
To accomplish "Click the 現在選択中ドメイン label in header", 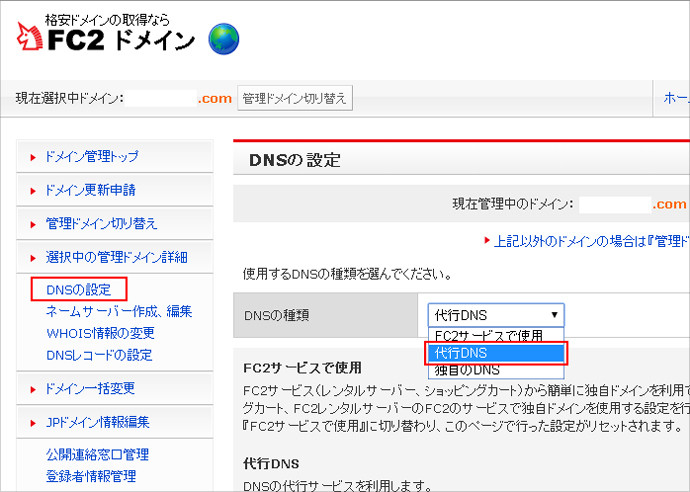I will (70, 98).
